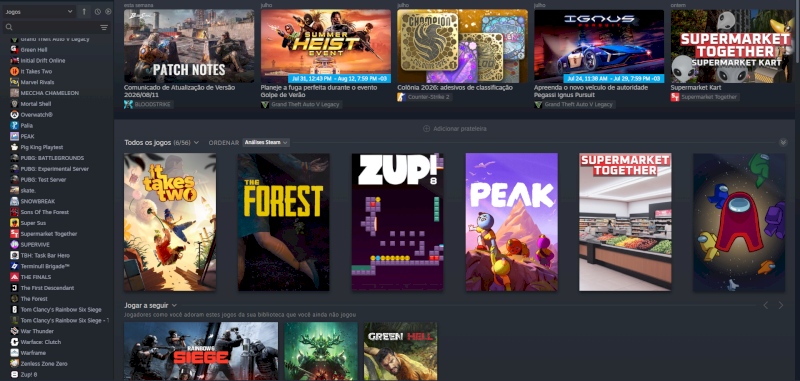Open the Rainbow Six Siege suggestion thumbnail
The width and height of the screenshot is (800, 381).
coord(201,351)
